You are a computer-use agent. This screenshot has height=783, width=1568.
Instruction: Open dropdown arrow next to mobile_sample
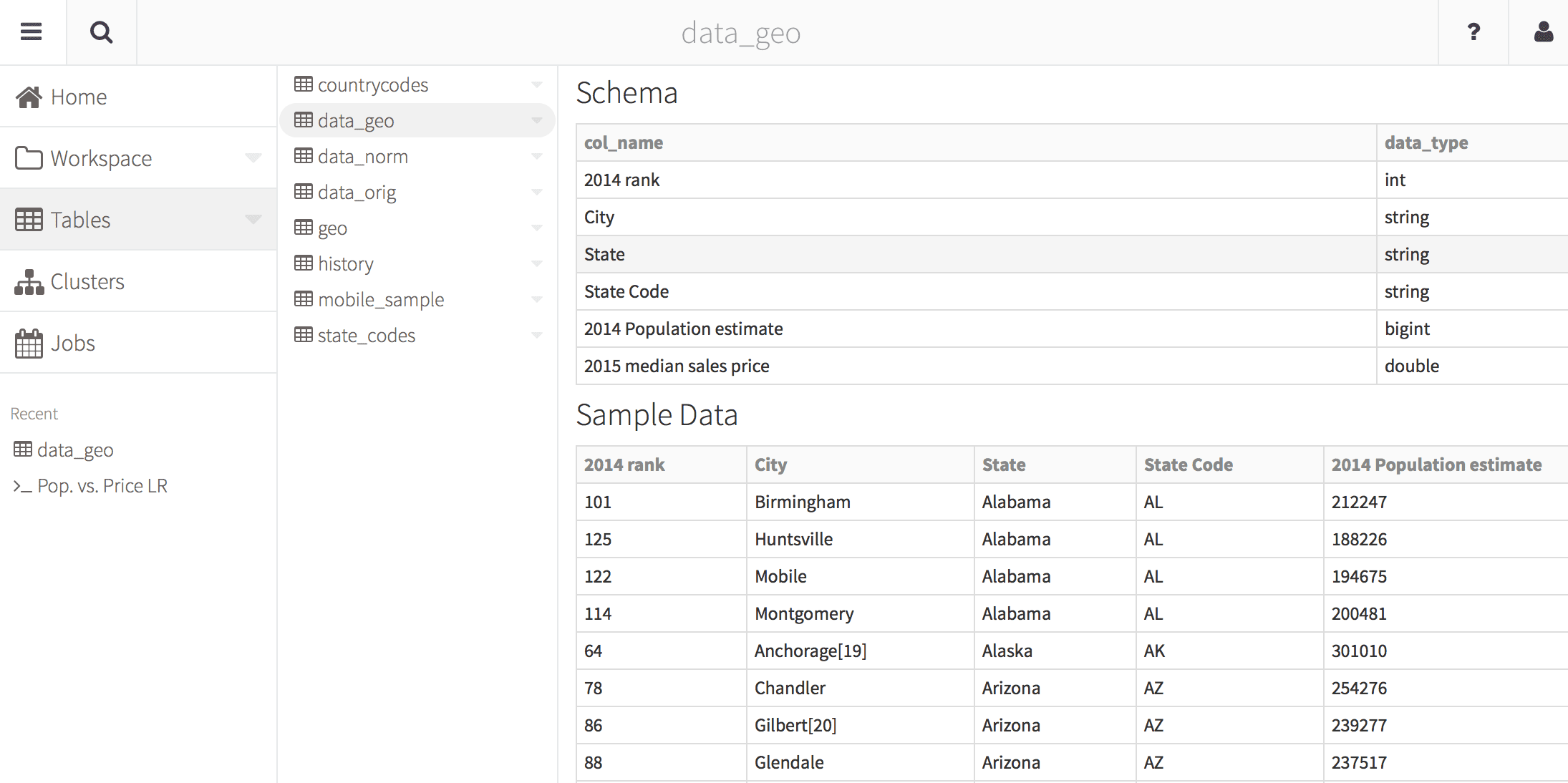536,299
